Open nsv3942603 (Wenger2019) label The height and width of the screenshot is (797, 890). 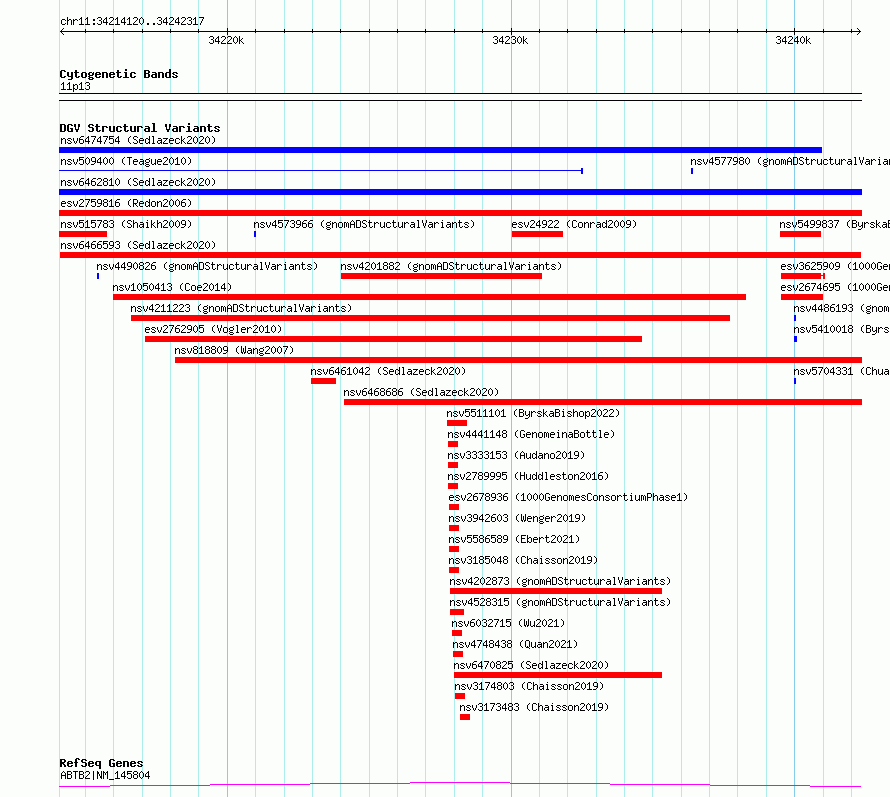(517, 518)
